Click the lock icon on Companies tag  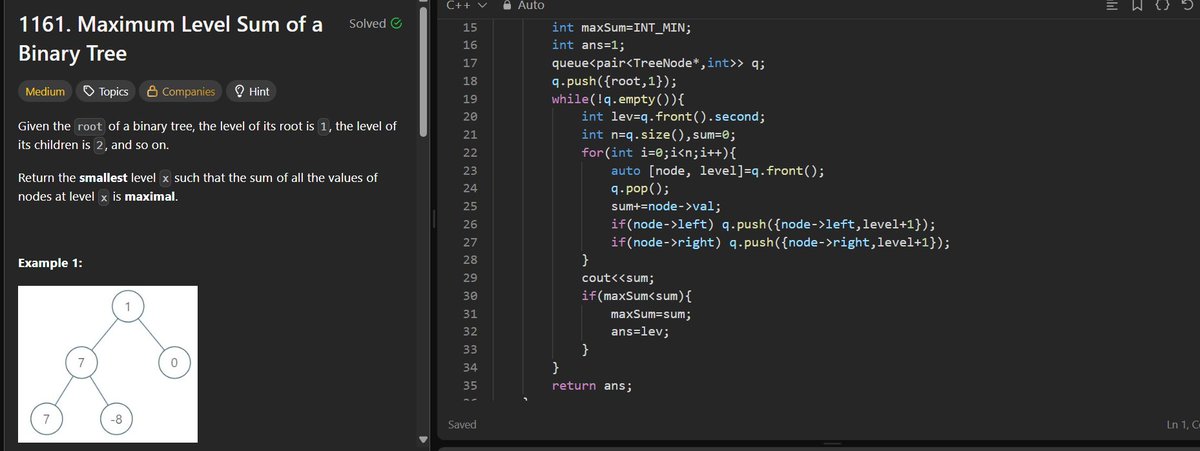click(152, 91)
